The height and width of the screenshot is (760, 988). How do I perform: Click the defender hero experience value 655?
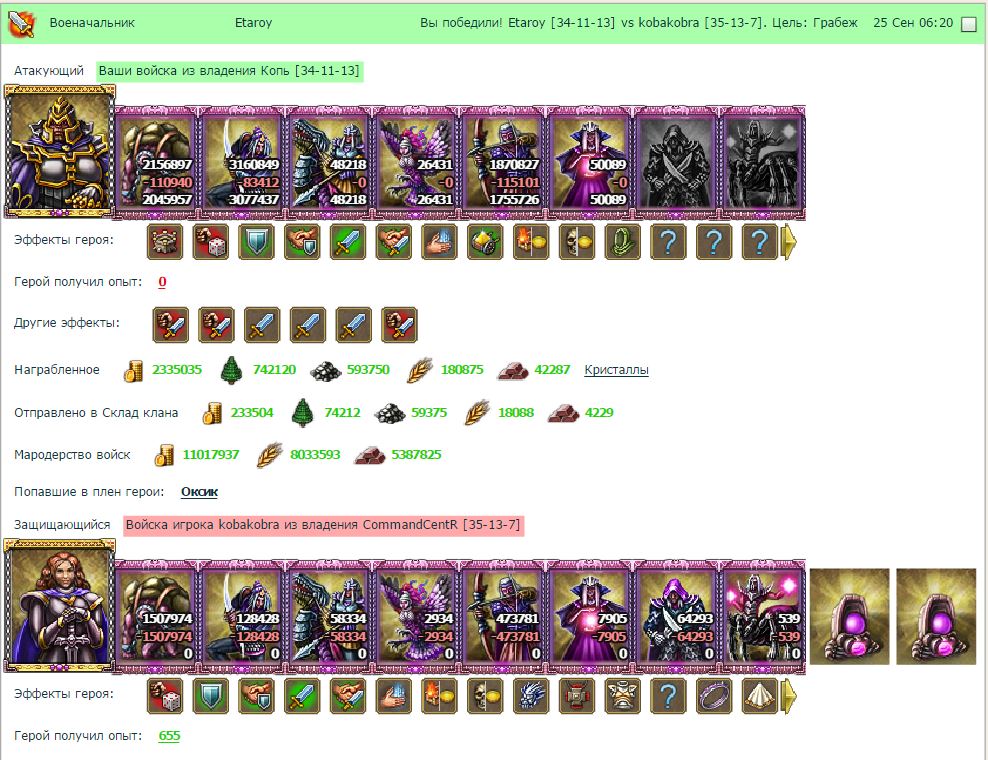169,735
